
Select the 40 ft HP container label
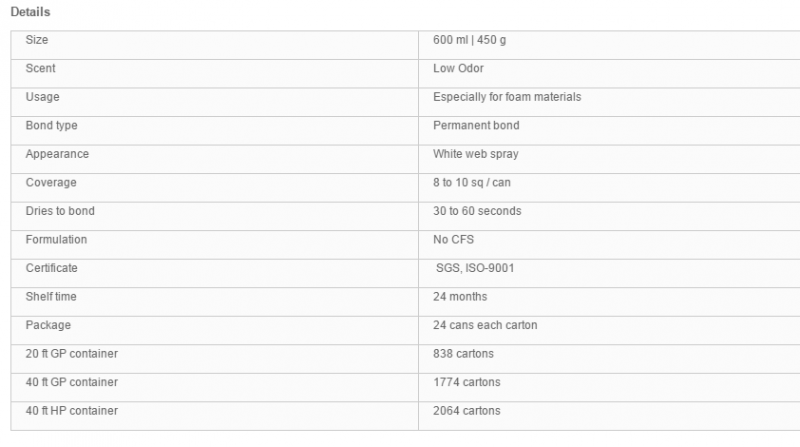[71, 411]
